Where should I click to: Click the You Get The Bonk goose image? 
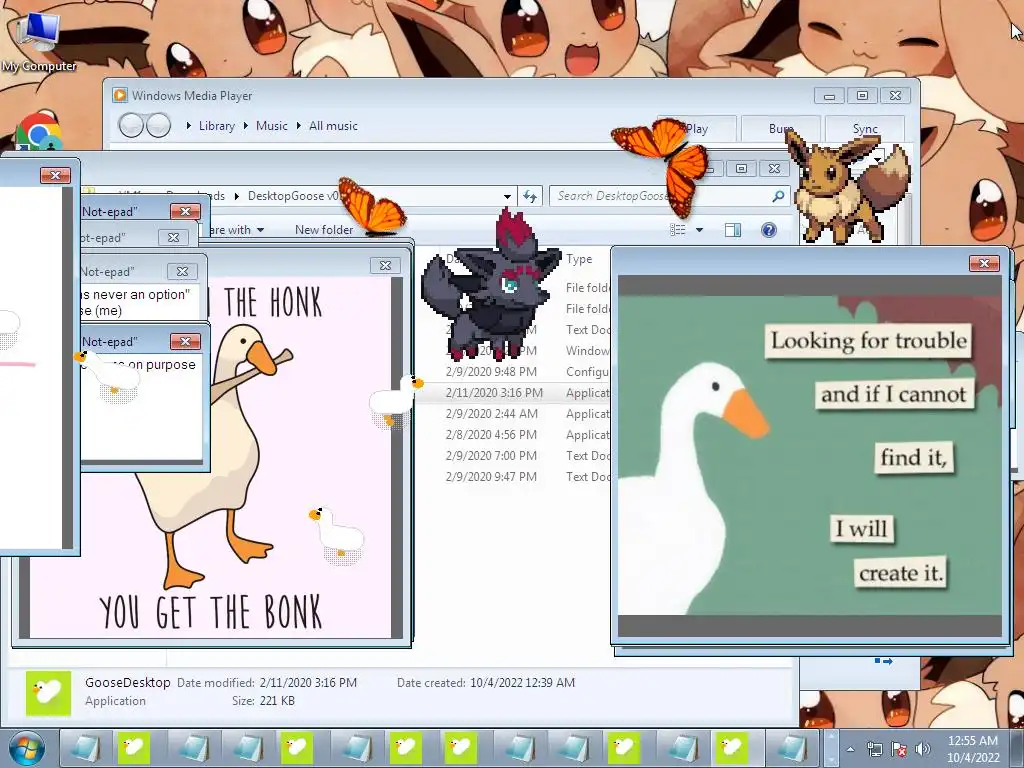coord(210,457)
